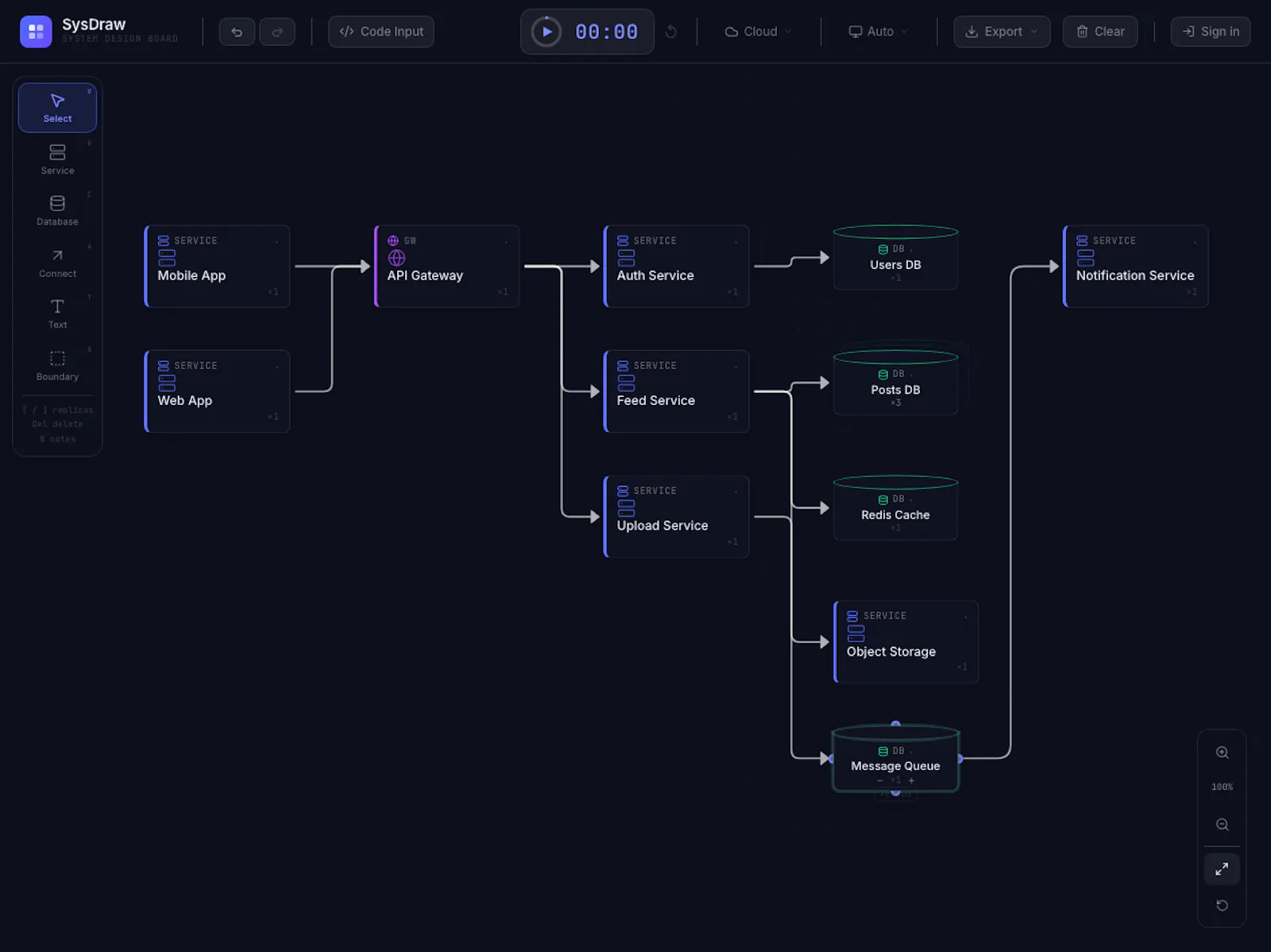The width and height of the screenshot is (1271, 952).
Task: Select the Feed Service node
Action: [x=676, y=391]
